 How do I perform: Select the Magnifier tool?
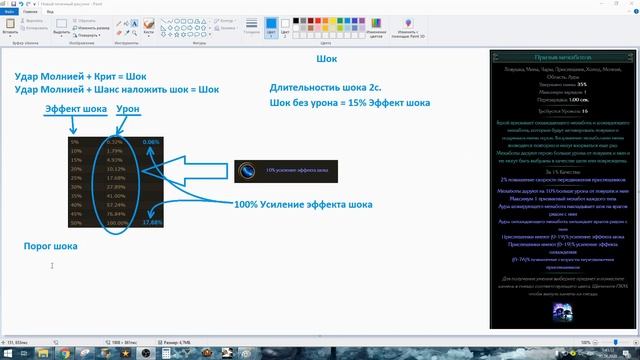[x=134, y=33]
